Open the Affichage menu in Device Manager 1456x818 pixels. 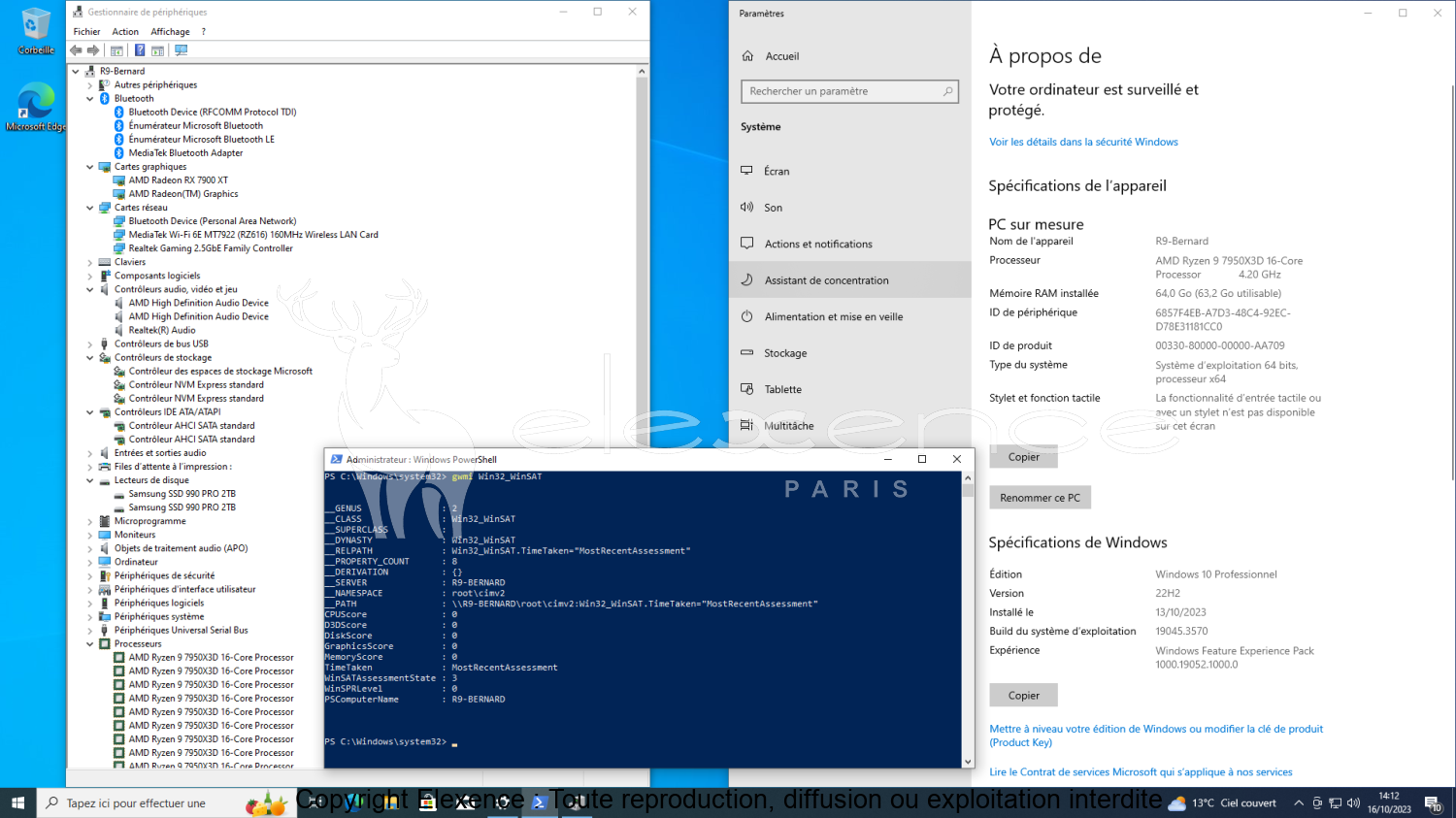pos(170,32)
